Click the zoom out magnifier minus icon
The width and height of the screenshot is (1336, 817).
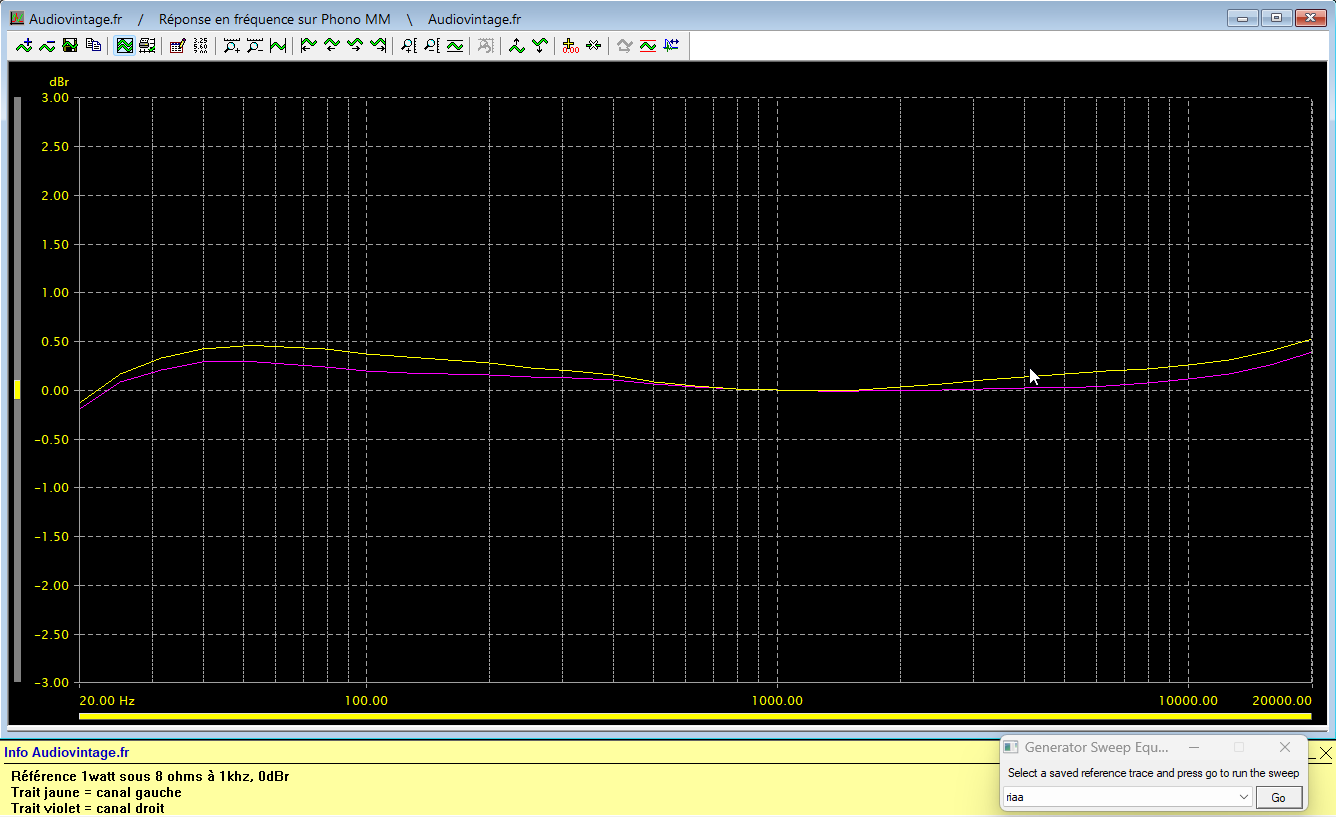coord(254,45)
